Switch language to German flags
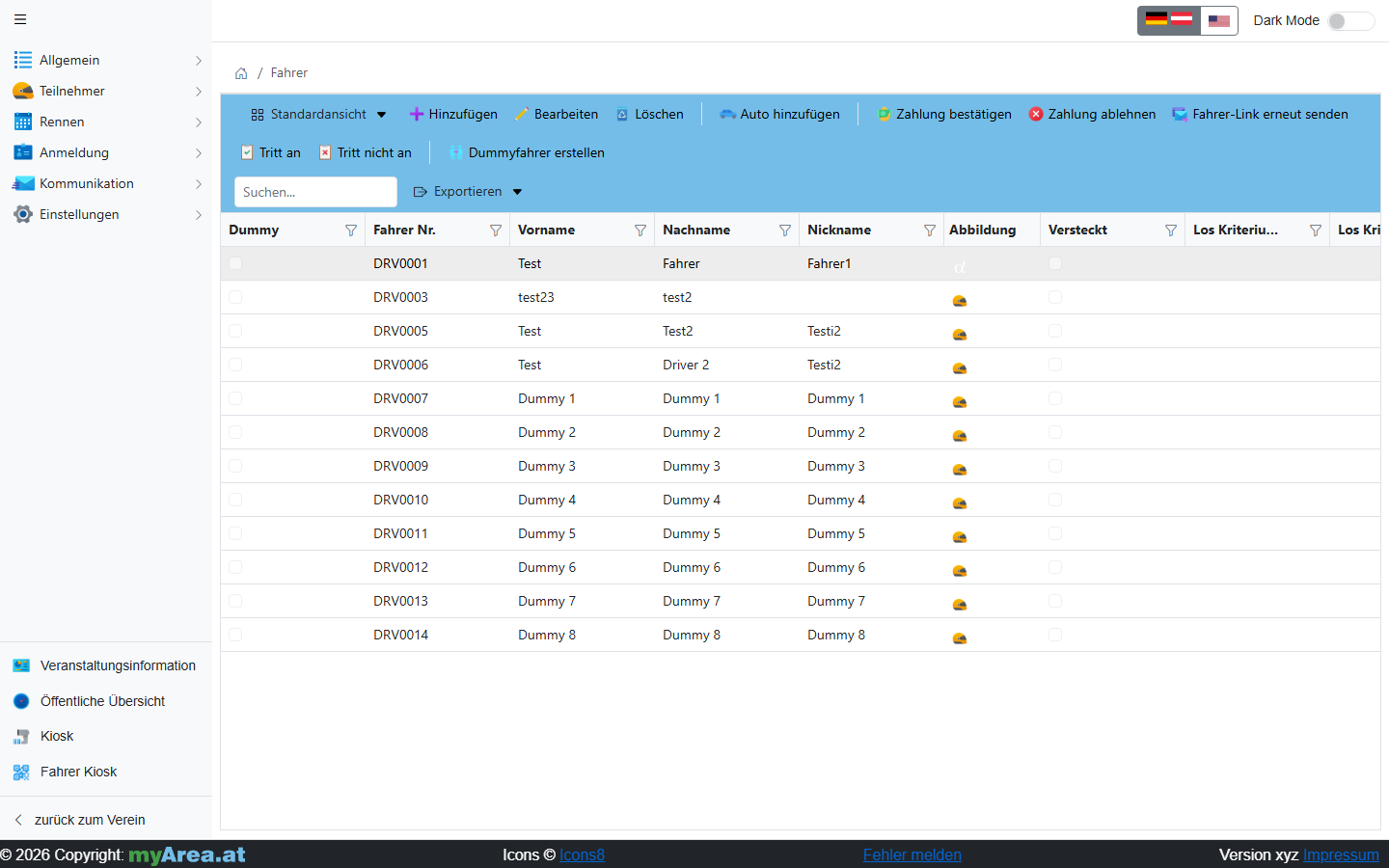1389x868 pixels. 1169,20
